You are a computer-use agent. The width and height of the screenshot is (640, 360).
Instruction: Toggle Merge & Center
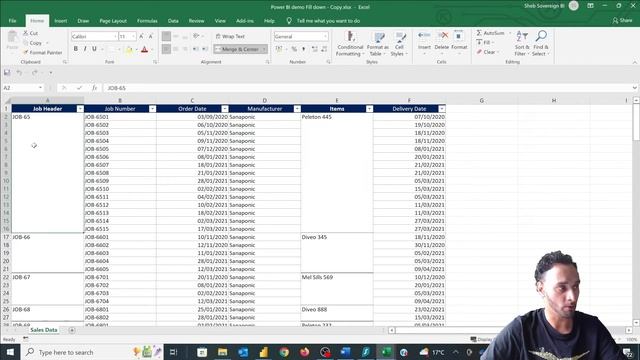click(x=240, y=49)
